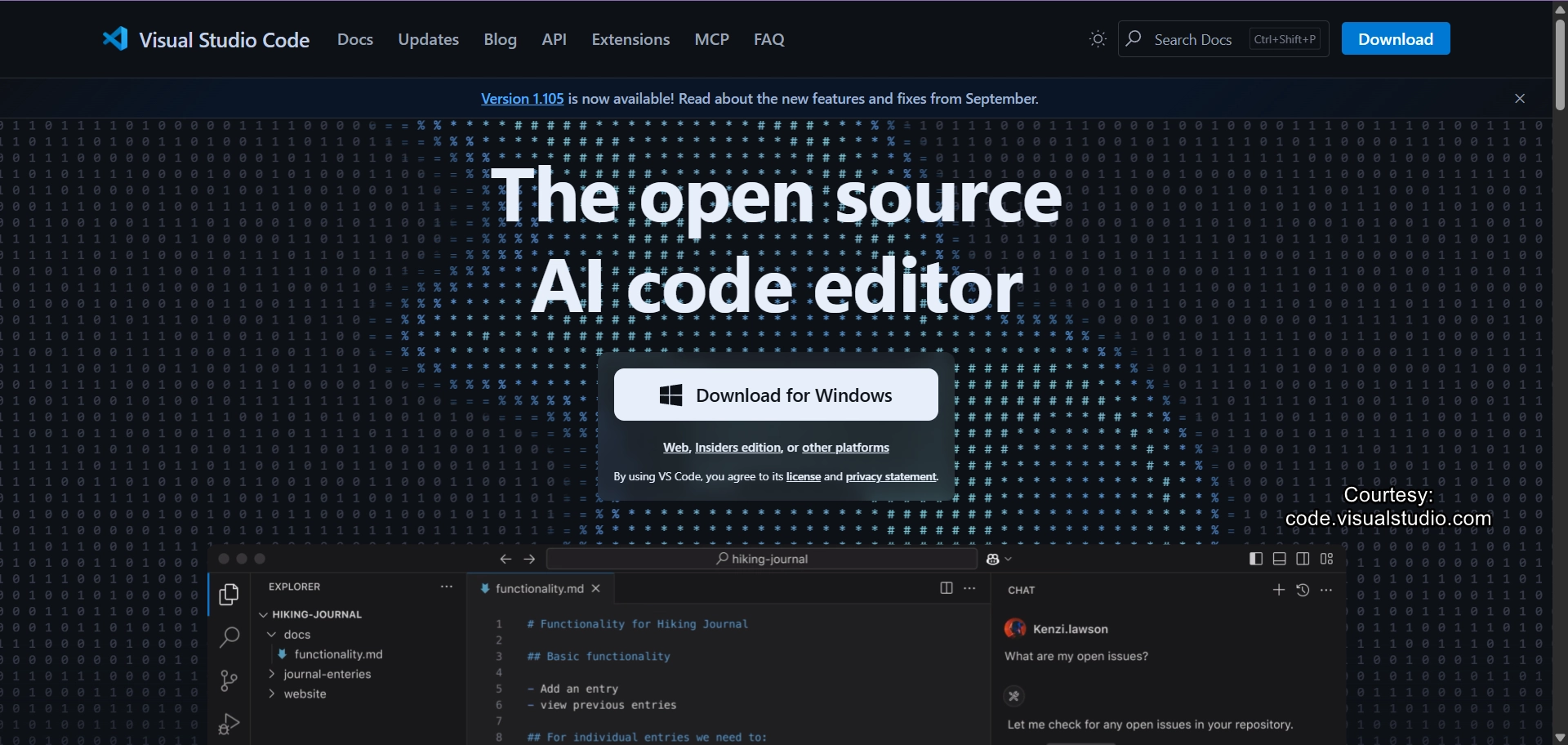
Task: Open Source Control icon in activity bar
Action: pyautogui.click(x=229, y=680)
